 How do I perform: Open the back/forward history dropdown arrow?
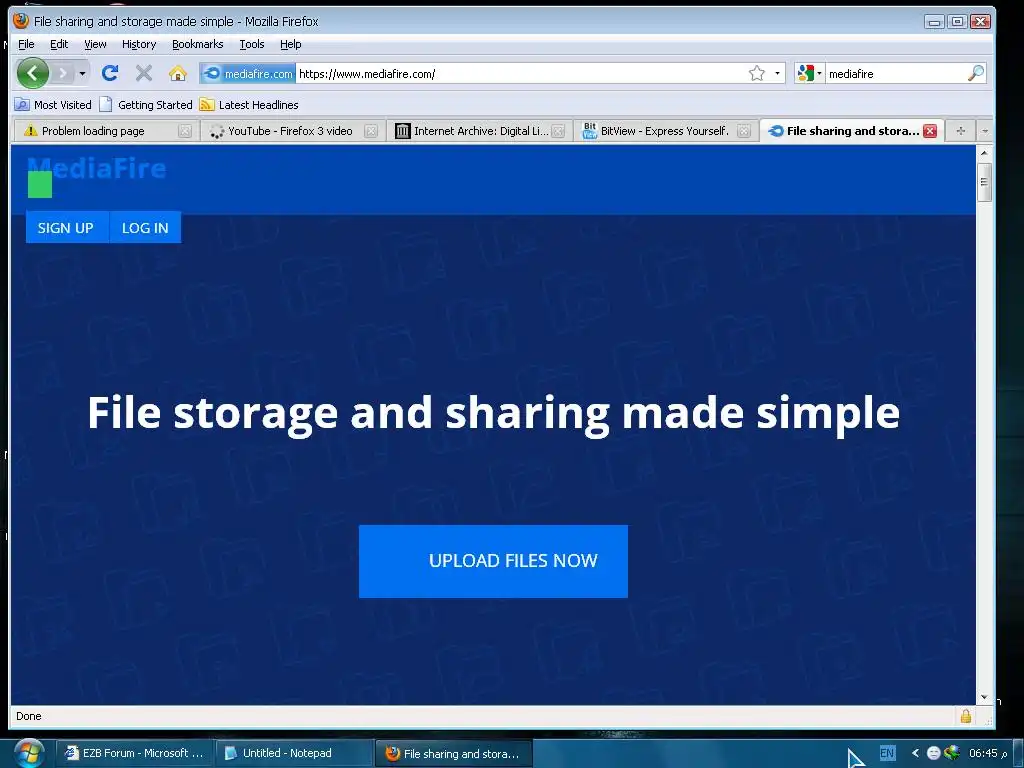[82, 73]
